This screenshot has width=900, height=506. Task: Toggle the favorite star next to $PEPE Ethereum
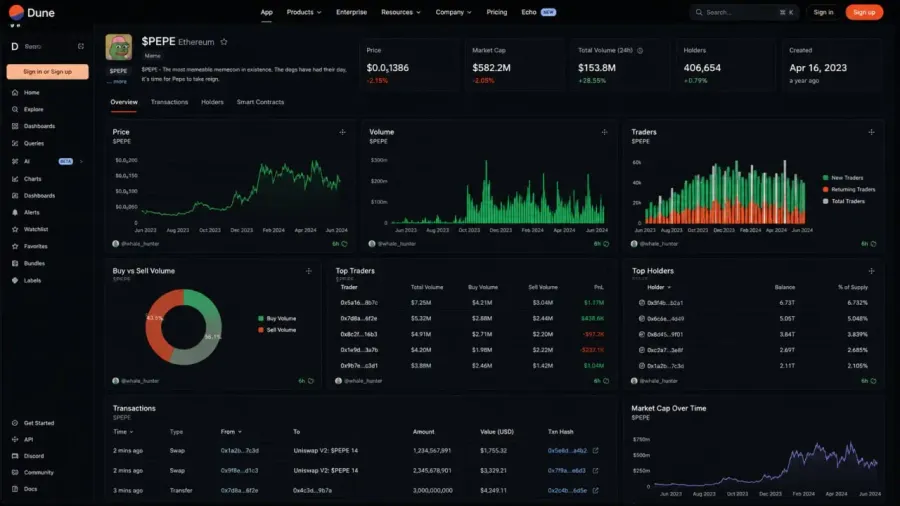click(224, 42)
